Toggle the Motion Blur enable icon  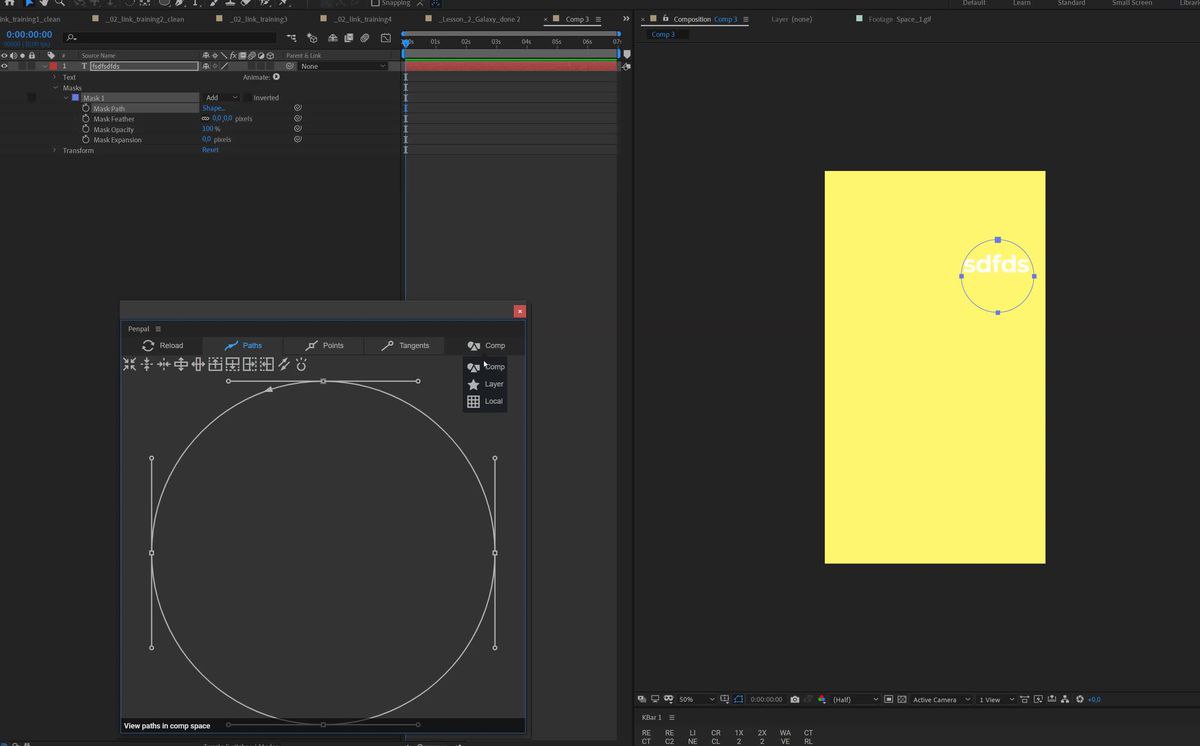[x=366, y=38]
